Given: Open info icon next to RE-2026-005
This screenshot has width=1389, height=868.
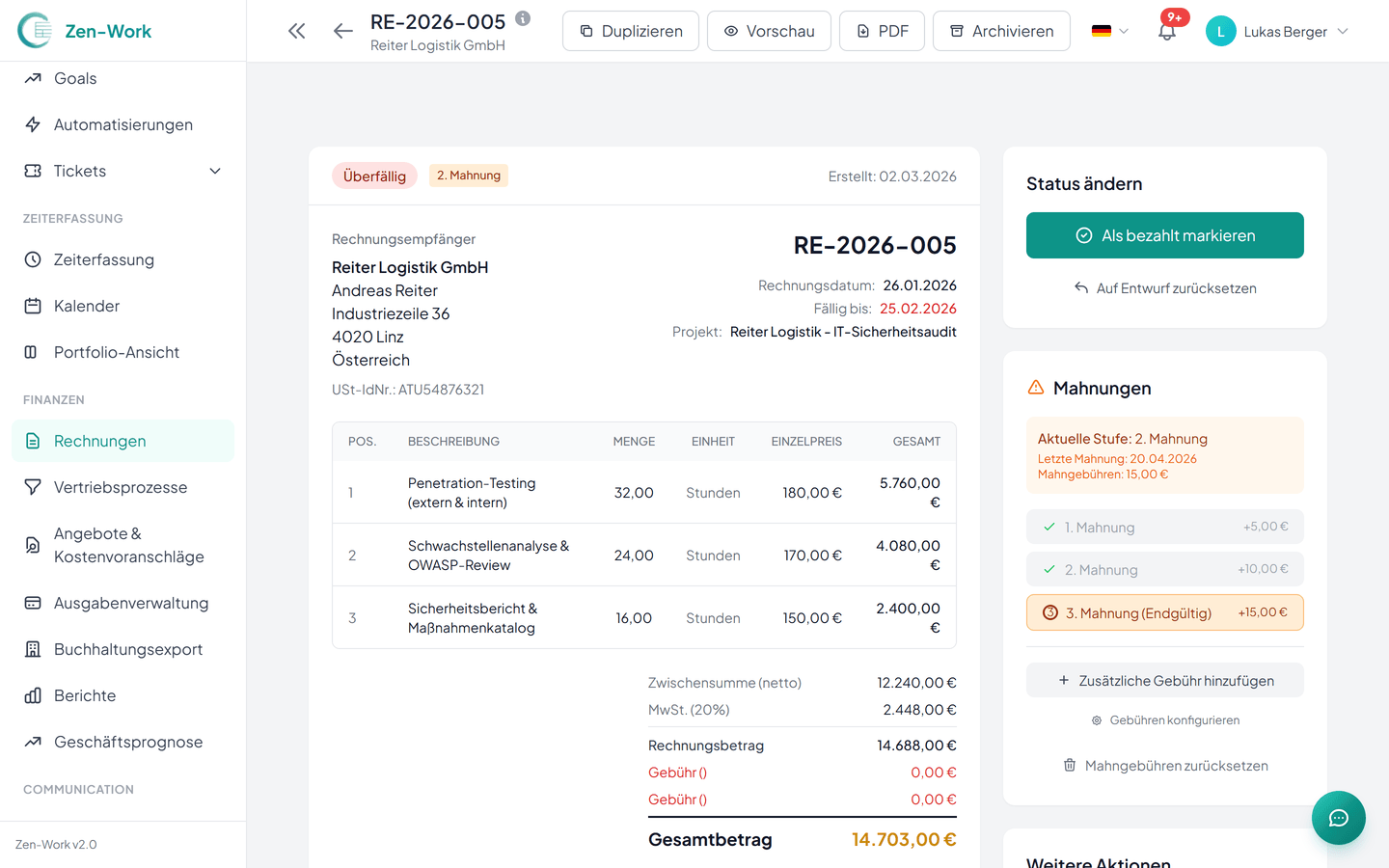Looking at the screenshot, I should (523, 18).
